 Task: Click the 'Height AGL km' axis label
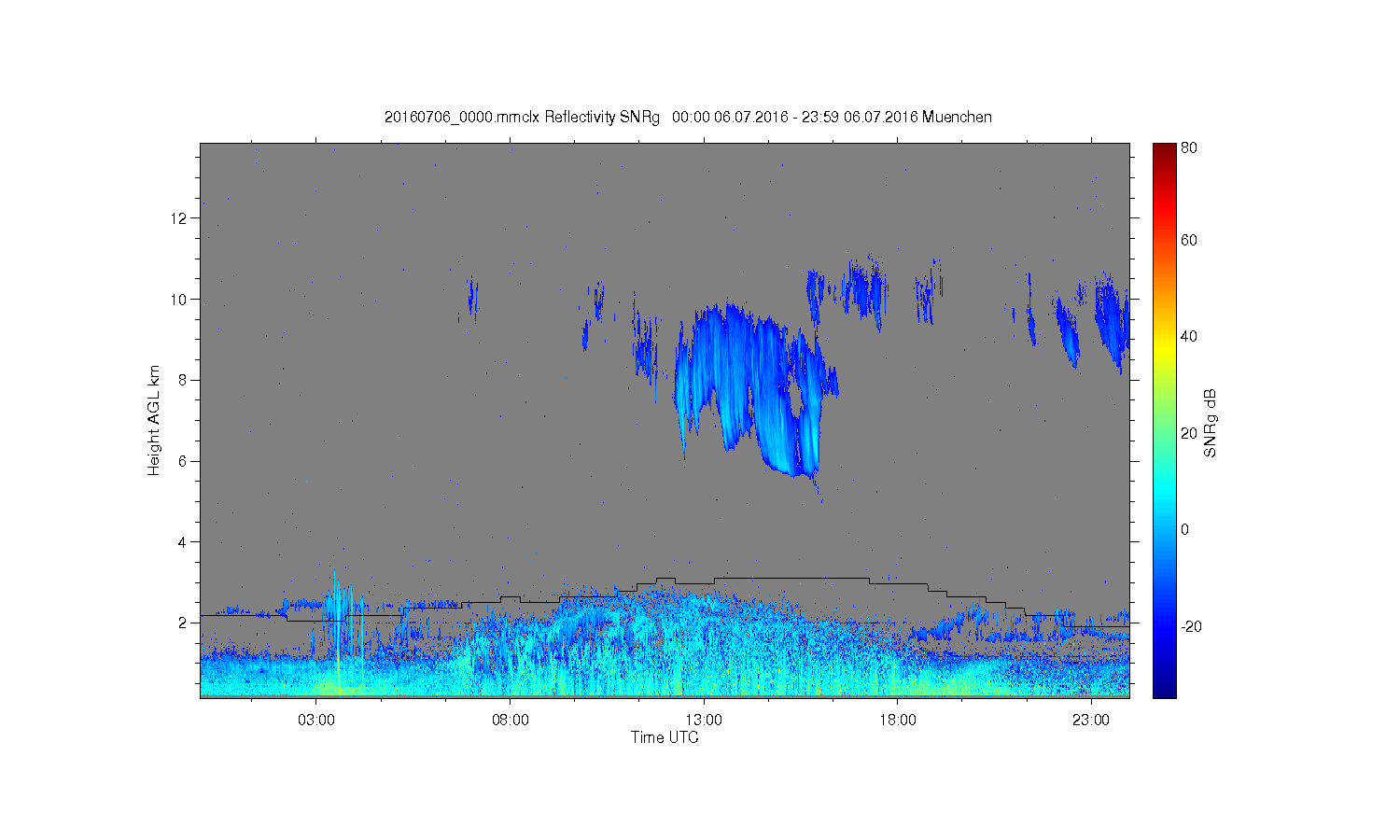coord(154,420)
